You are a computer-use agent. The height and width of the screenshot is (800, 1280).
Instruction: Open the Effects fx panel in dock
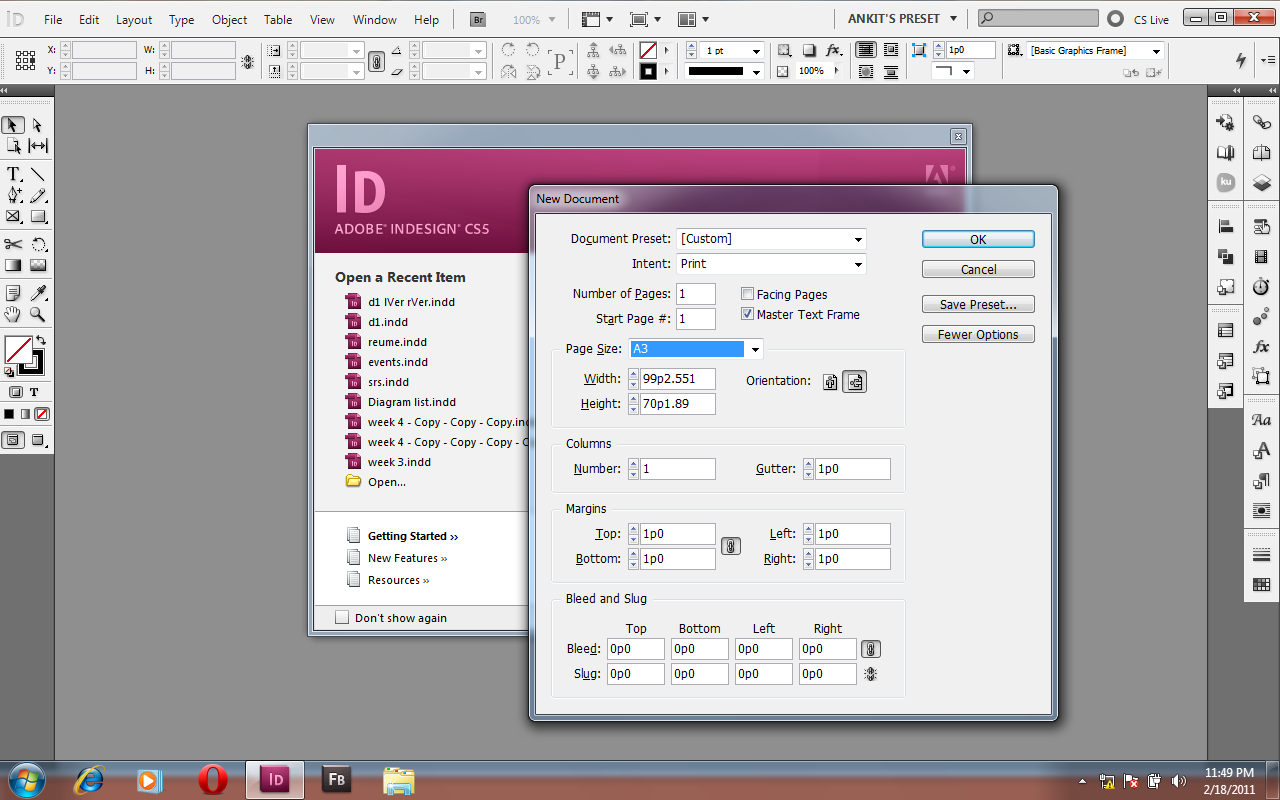coord(1261,347)
